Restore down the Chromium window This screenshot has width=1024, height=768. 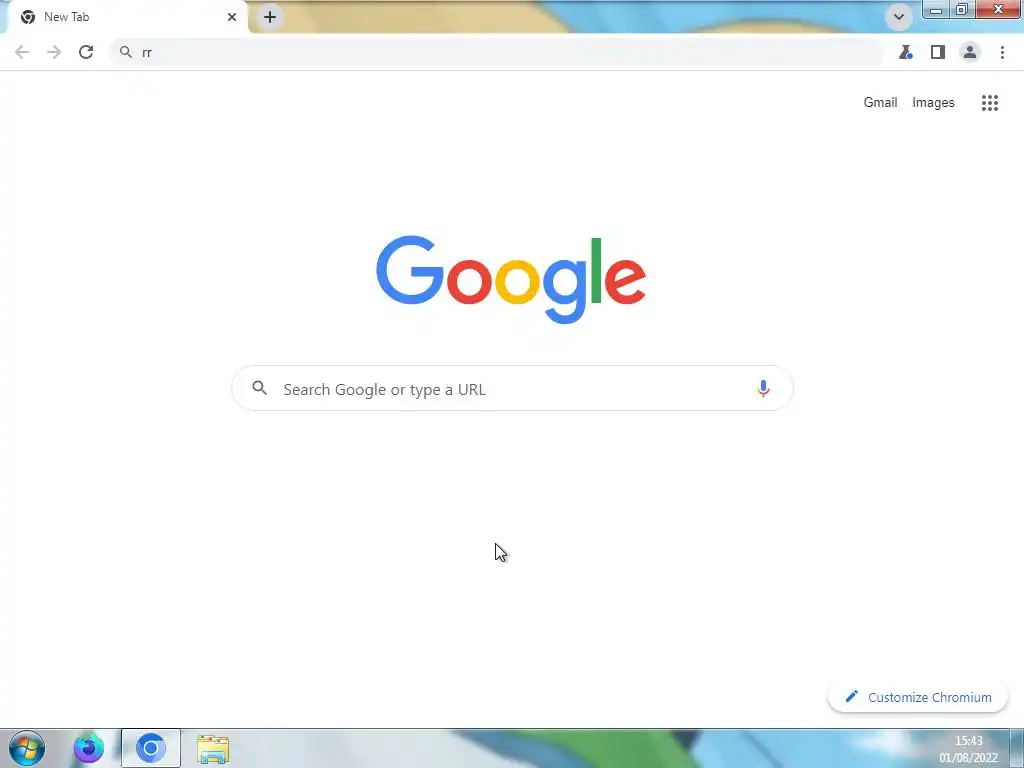(x=962, y=9)
